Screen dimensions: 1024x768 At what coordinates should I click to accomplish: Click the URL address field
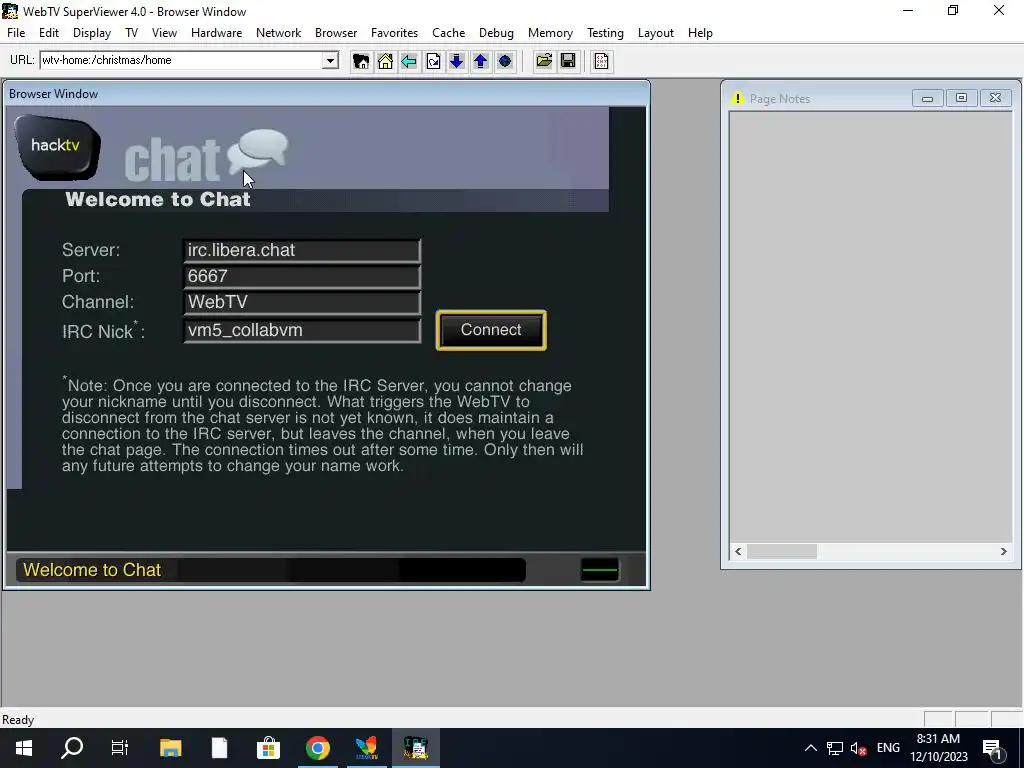pos(182,60)
